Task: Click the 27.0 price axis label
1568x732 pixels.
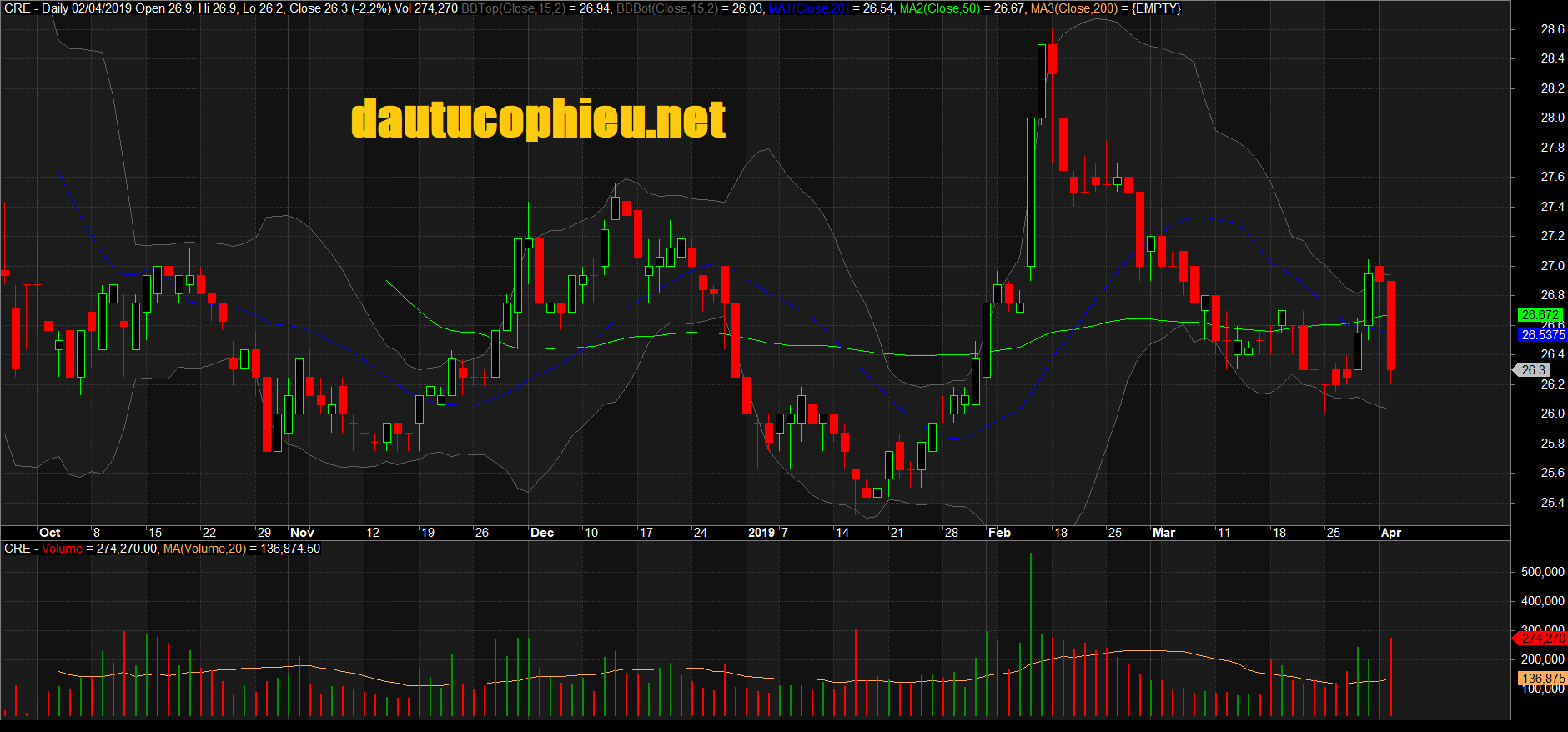Action: click(1552, 266)
